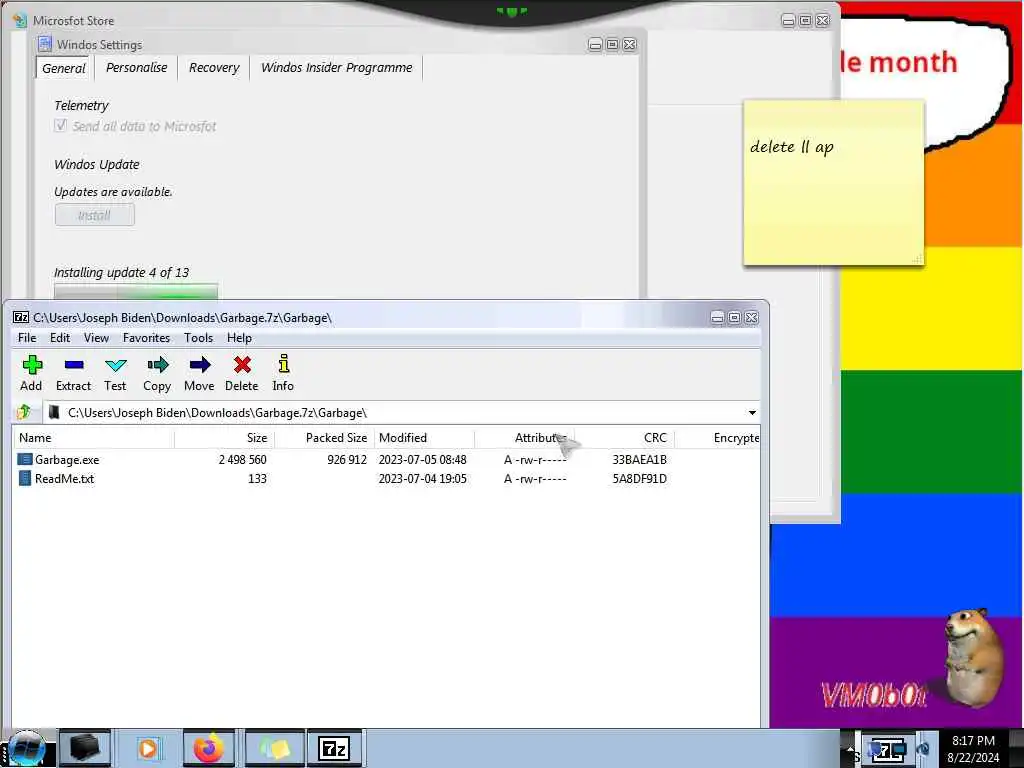Open the sticky notes taskbar icon
This screenshot has width=1024, height=768.
coord(274,748)
